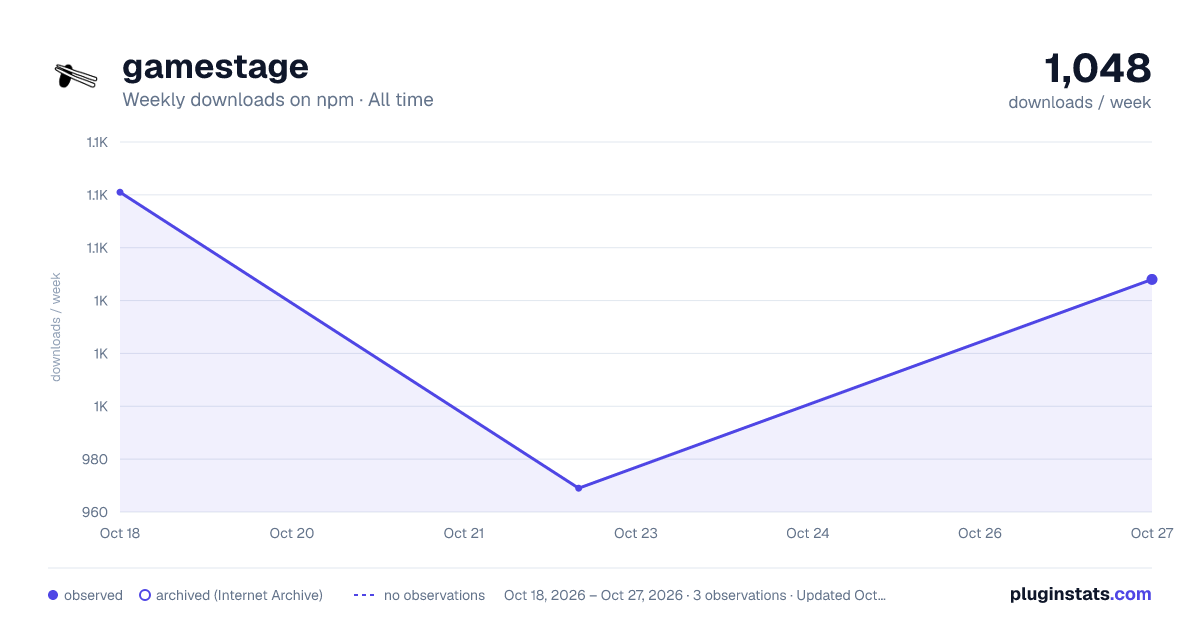
Task: Click the 'Oct 21' x-axis label
Action: (x=464, y=533)
